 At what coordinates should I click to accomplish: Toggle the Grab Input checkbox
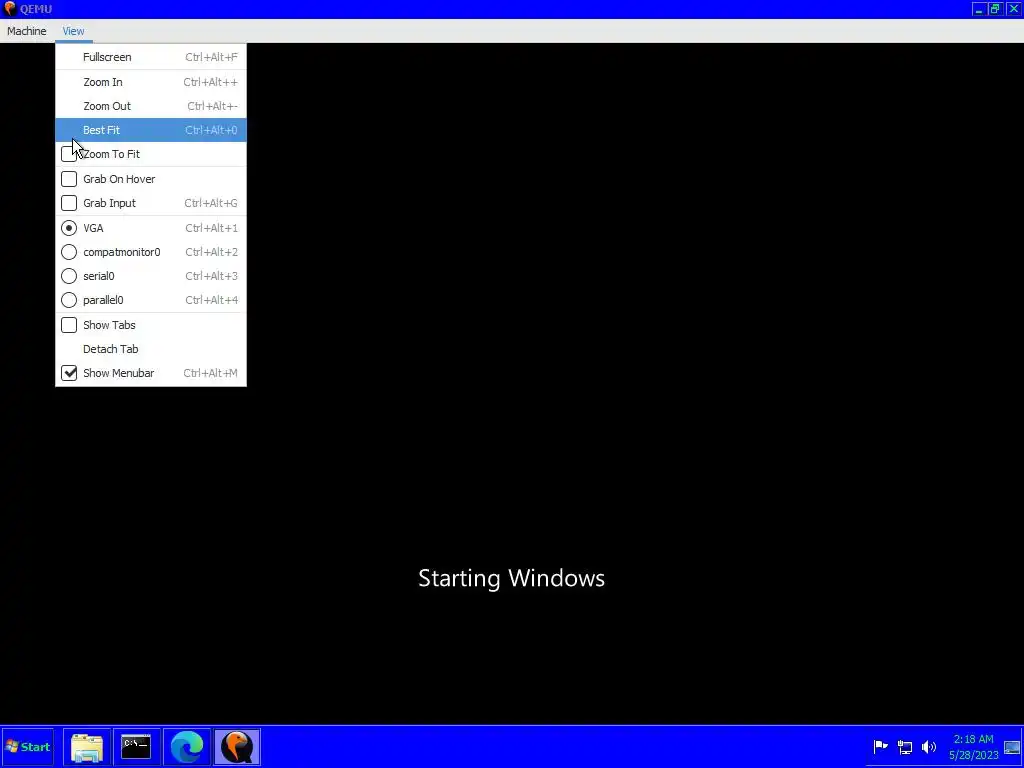[69, 203]
